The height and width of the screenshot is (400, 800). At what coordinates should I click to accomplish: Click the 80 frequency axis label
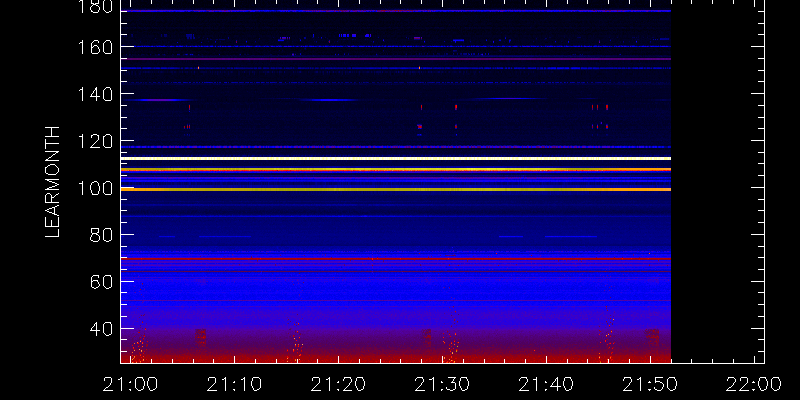point(101,235)
